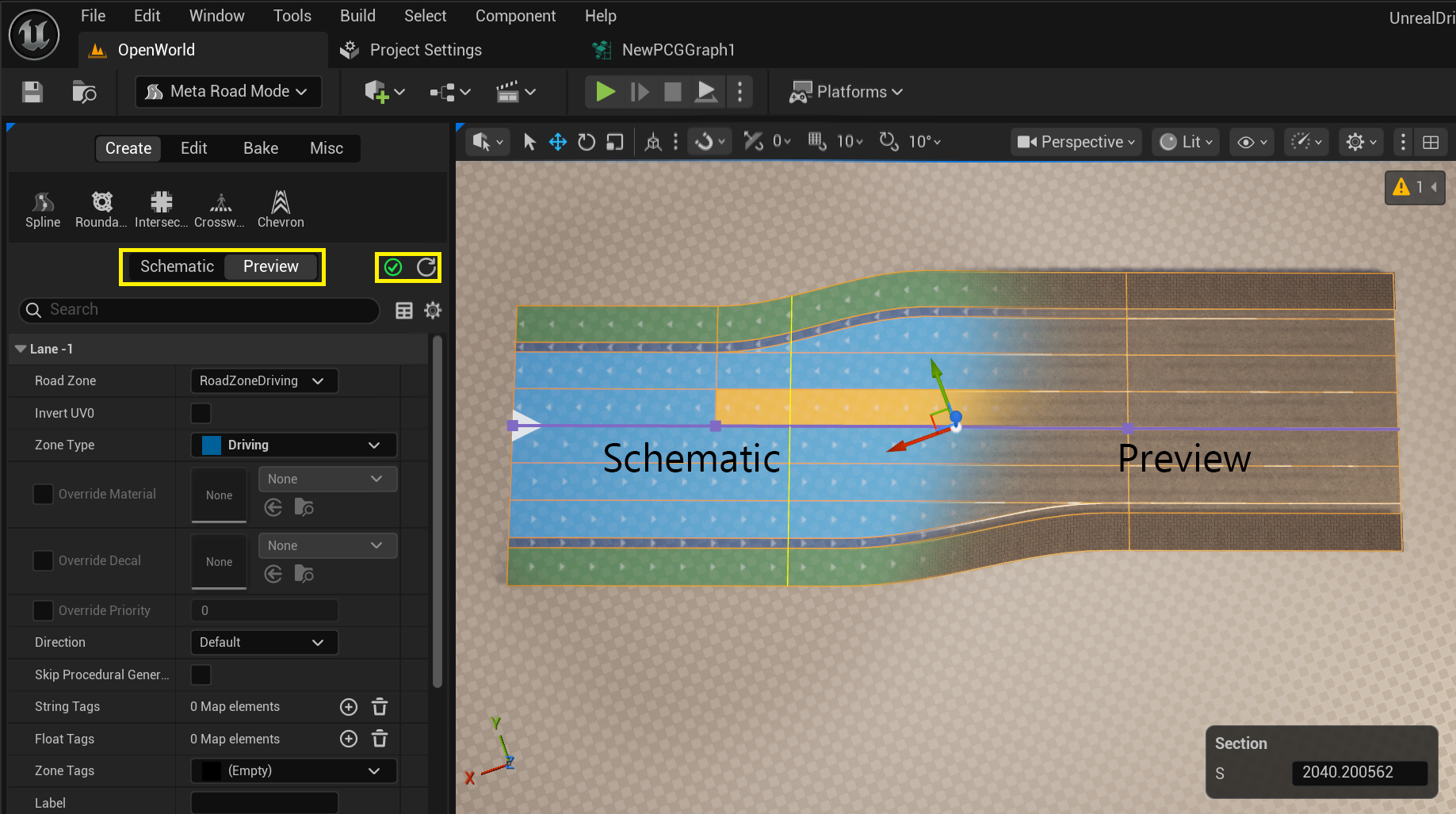Delete all String Tags elements
Image resolution: width=1456 pixels, height=814 pixels.
pyautogui.click(x=380, y=707)
